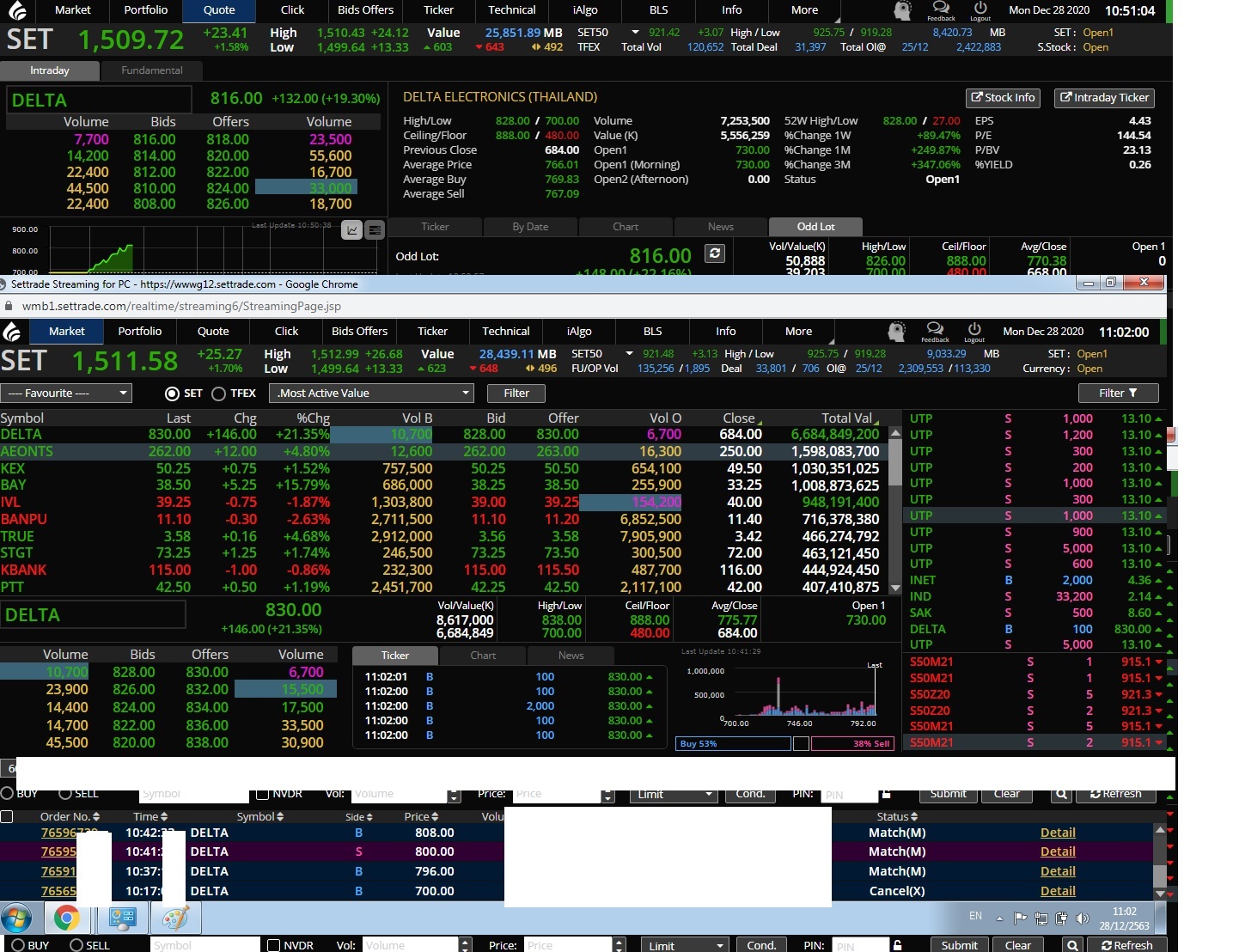The height and width of the screenshot is (952, 1239).
Task: Open the By Date tab in the top window
Action: 530,227
